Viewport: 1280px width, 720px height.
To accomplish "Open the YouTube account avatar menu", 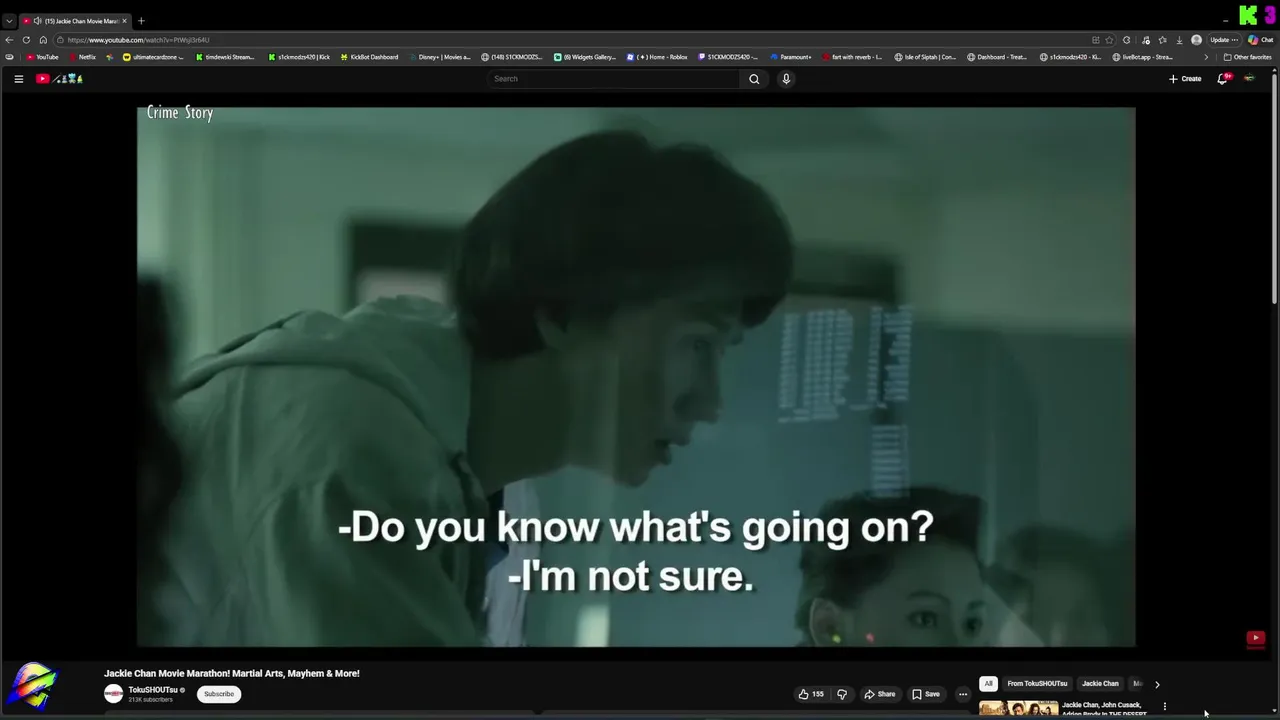I will (x=1249, y=79).
